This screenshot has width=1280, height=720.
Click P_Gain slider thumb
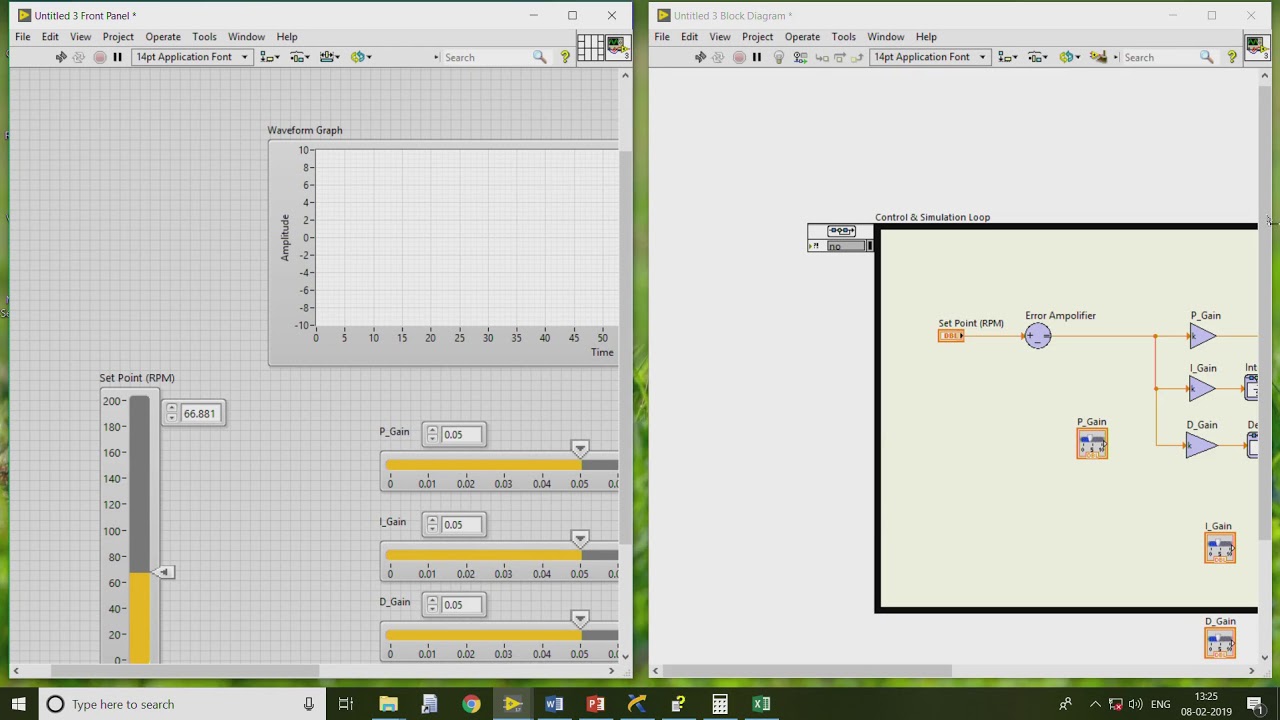tap(580, 449)
